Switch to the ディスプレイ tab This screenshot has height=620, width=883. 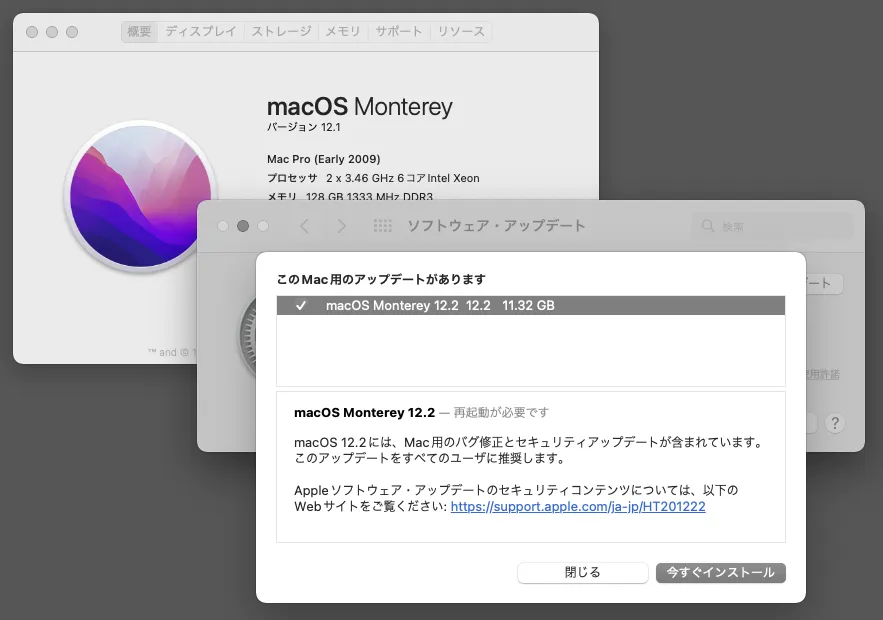pyautogui.click(x=200, y=32)
